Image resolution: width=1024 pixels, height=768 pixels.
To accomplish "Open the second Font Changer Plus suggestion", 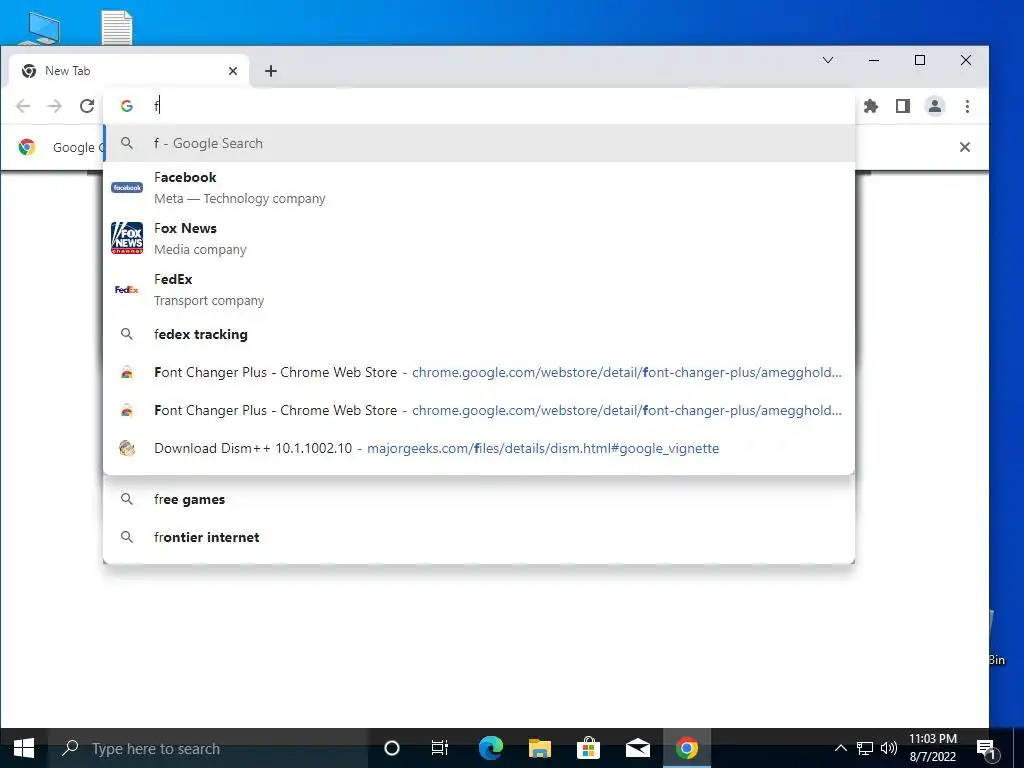I will (479, 410).
